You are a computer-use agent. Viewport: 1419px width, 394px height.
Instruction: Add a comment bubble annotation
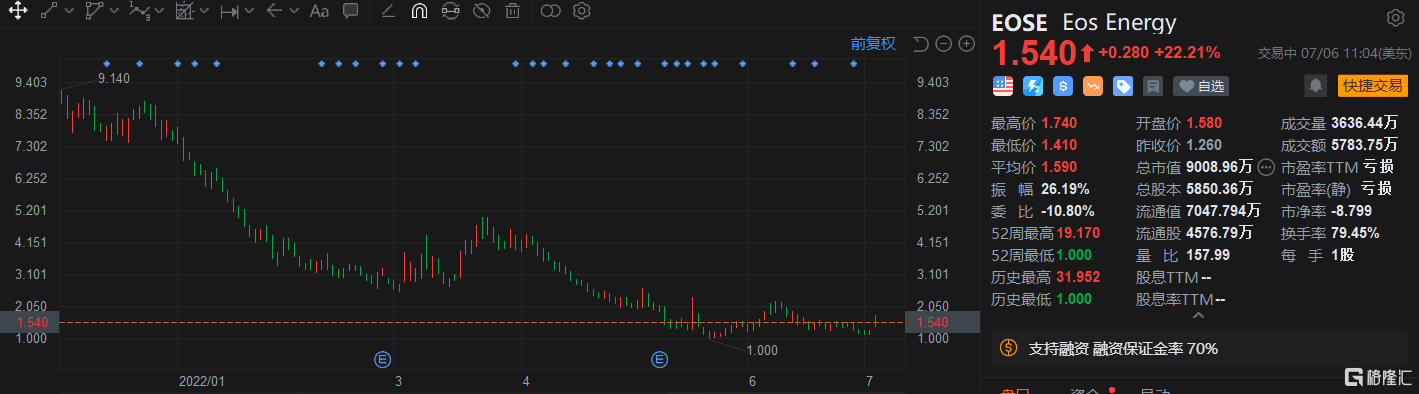(350, 12)
